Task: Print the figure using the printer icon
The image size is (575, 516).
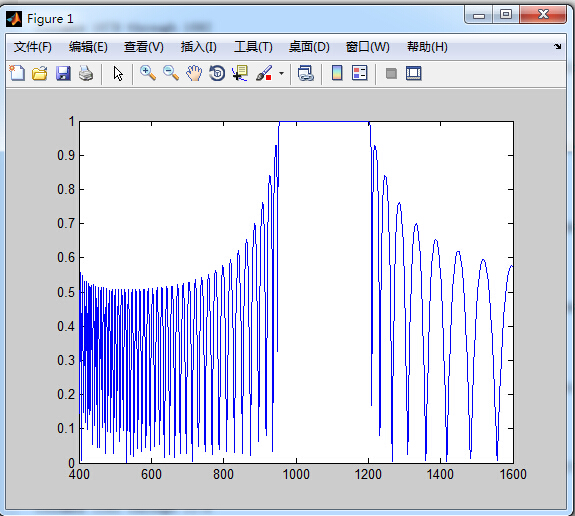Action: [x=86, y=73]
